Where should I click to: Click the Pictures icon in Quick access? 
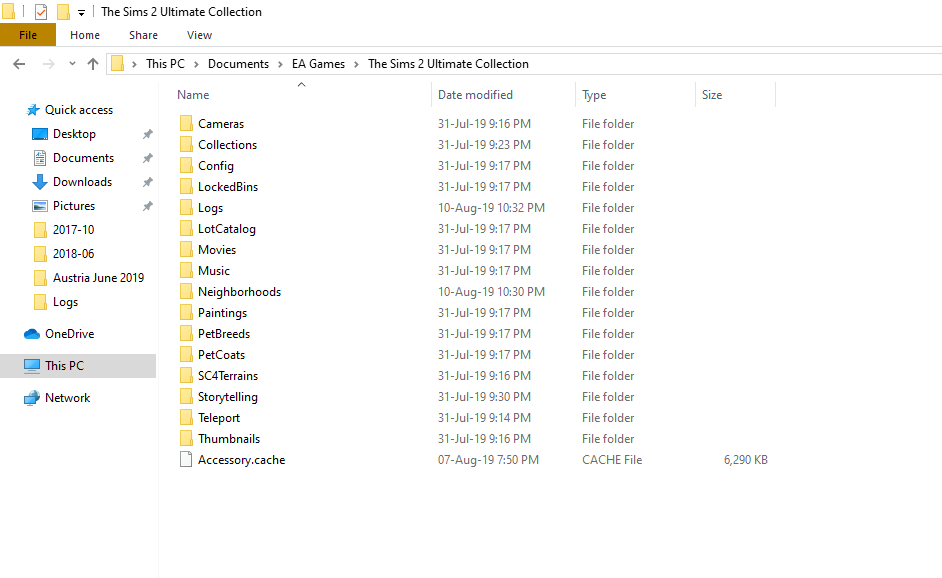40,206
